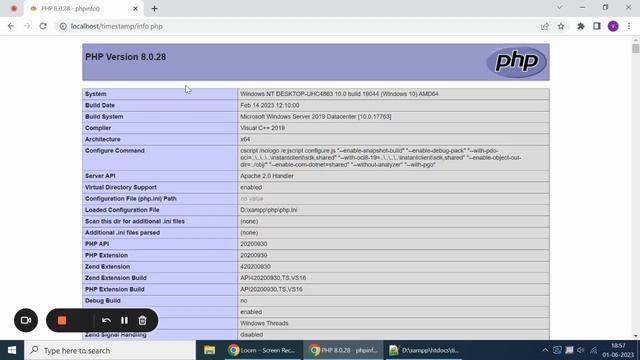Restart Loom recording with undo arrow
The width and height of the screenshot is (640, 360).
point(106,320)
